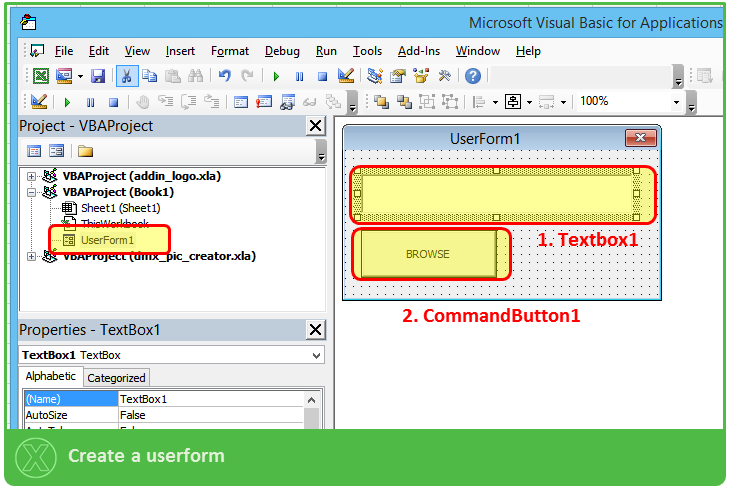Click the Cut scissors icon
The image size is (729, 490).
tap(126, 76)
